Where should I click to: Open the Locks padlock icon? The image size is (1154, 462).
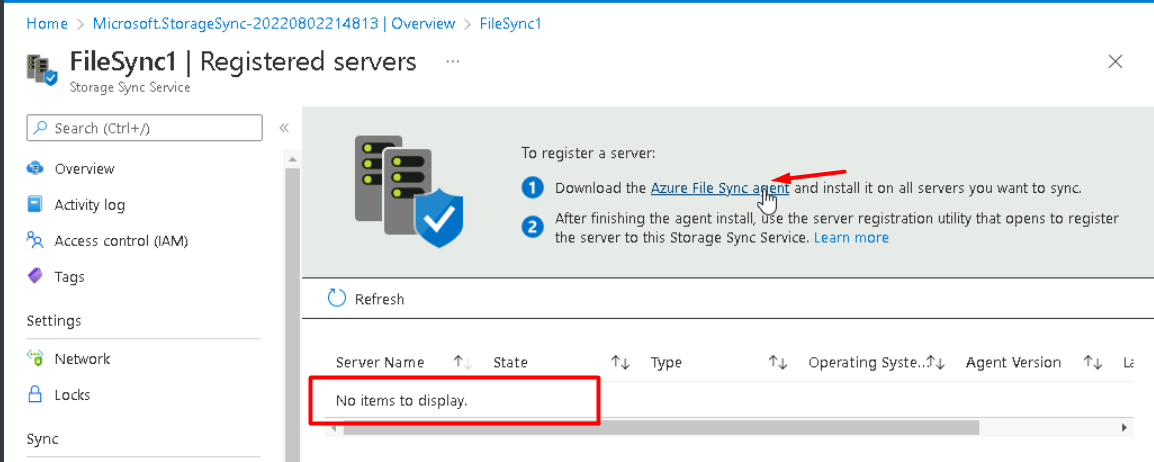pyautogui.click(x=35, y=394)
